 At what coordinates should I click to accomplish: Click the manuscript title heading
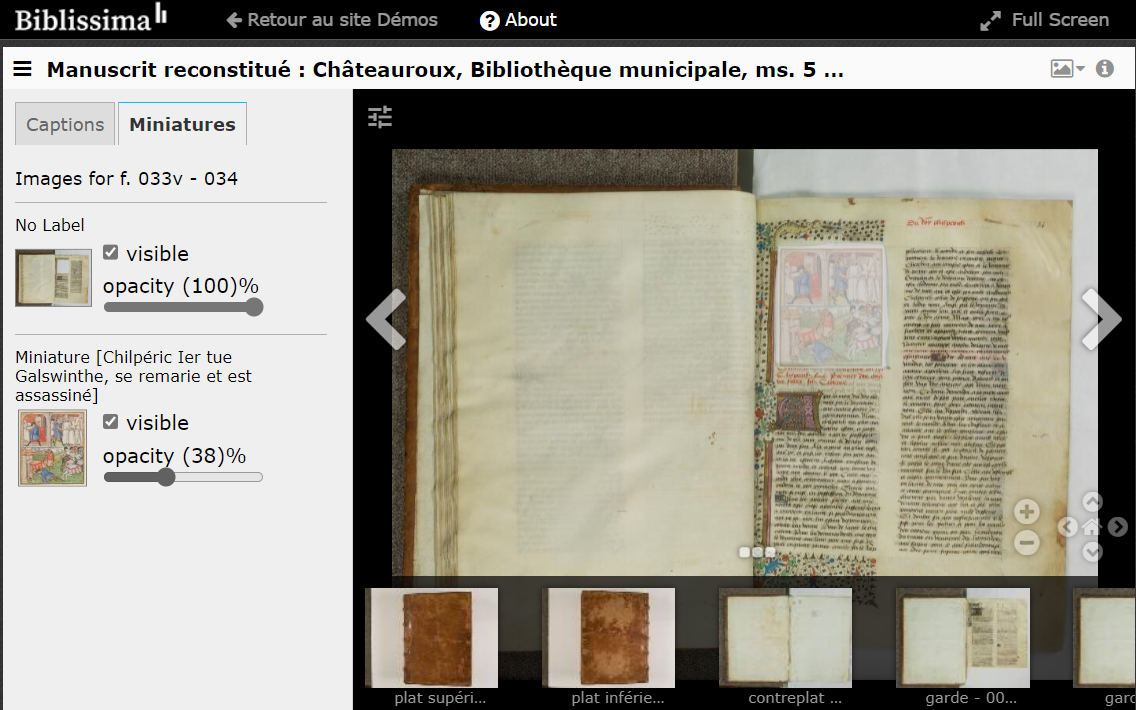point(445,70)
